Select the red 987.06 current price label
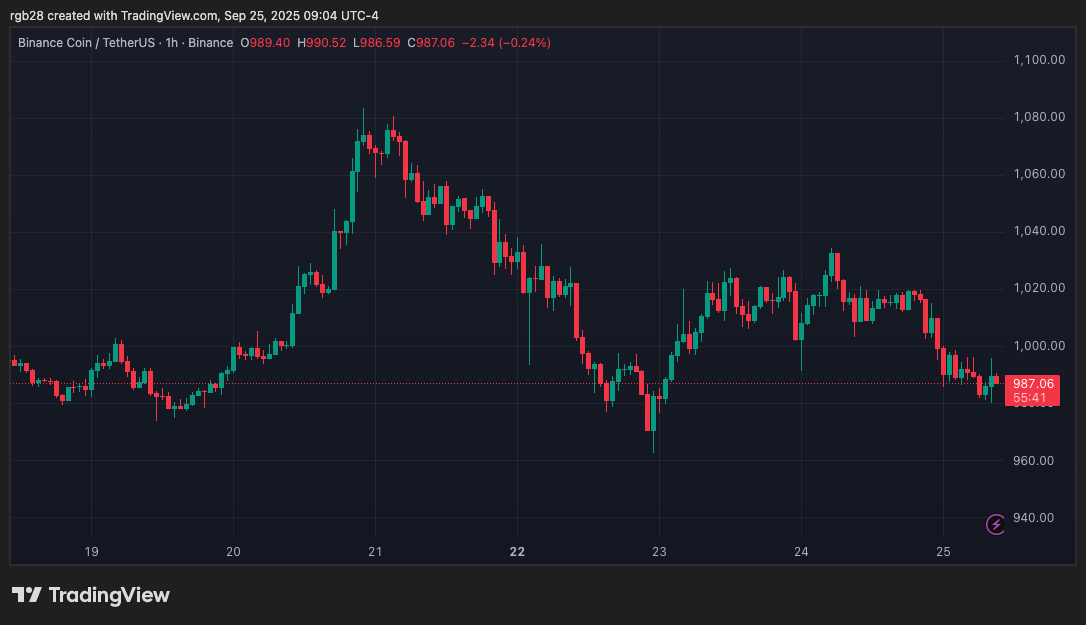 coord(1034,383)
